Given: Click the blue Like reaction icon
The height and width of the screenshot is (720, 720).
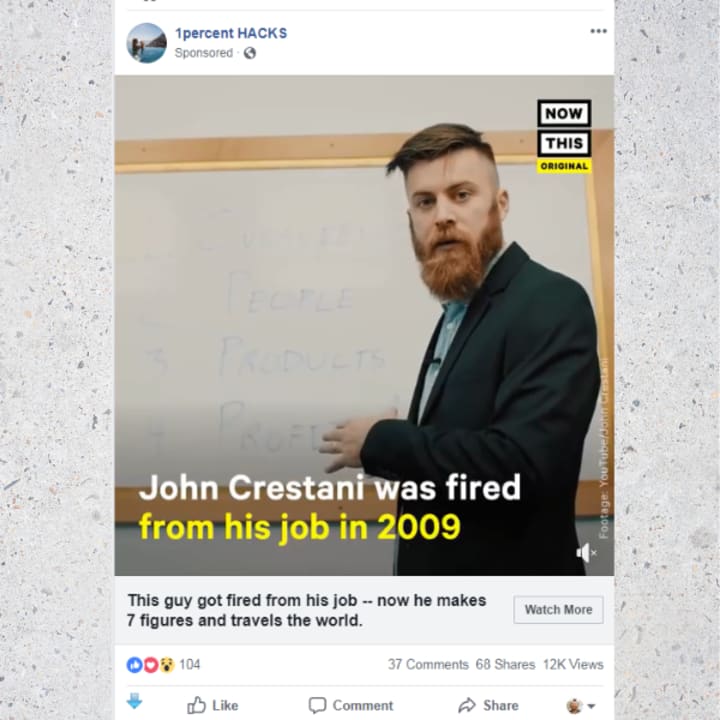Looking at the screenshot, I should pos(134,664).
